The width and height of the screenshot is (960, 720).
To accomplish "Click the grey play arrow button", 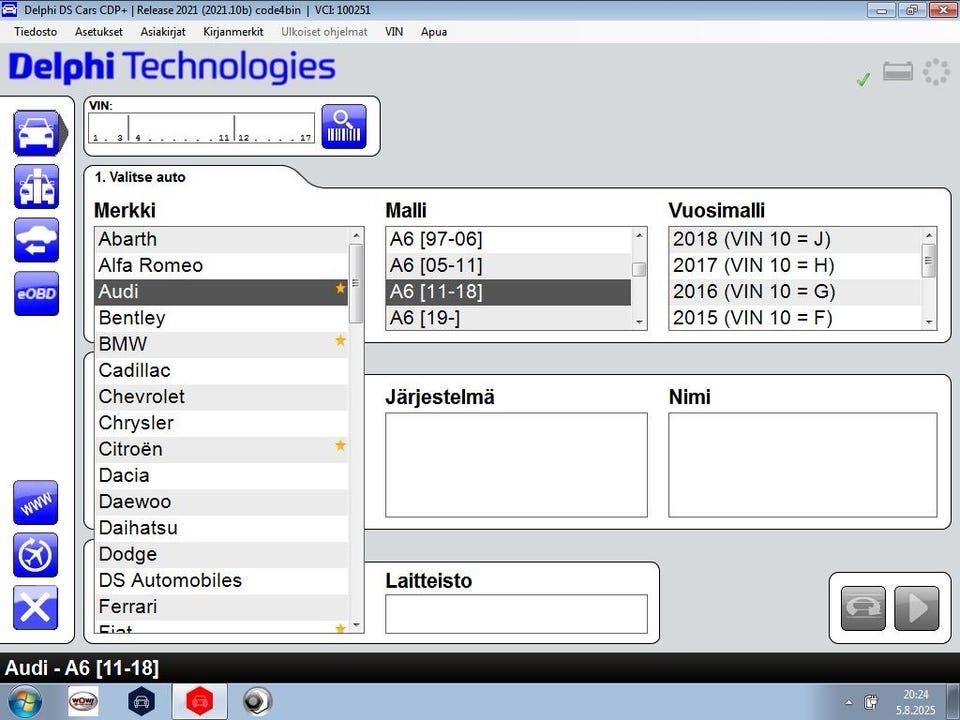I will (917, 609).
